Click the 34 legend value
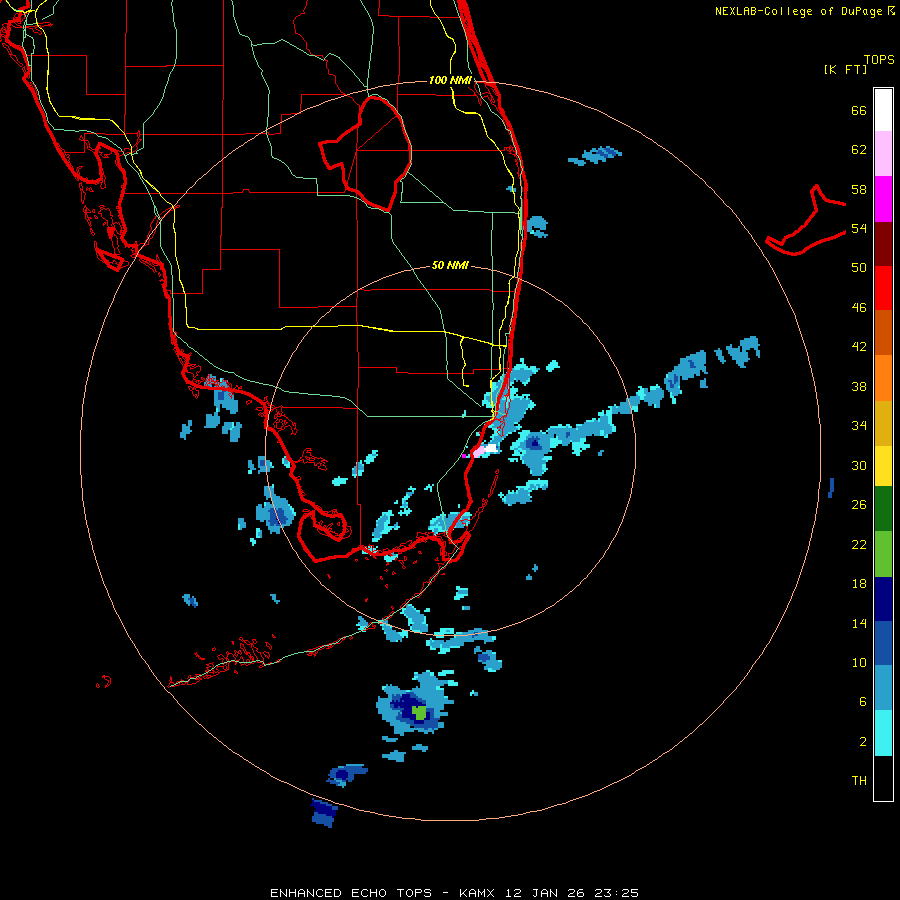 coord(859,426)
